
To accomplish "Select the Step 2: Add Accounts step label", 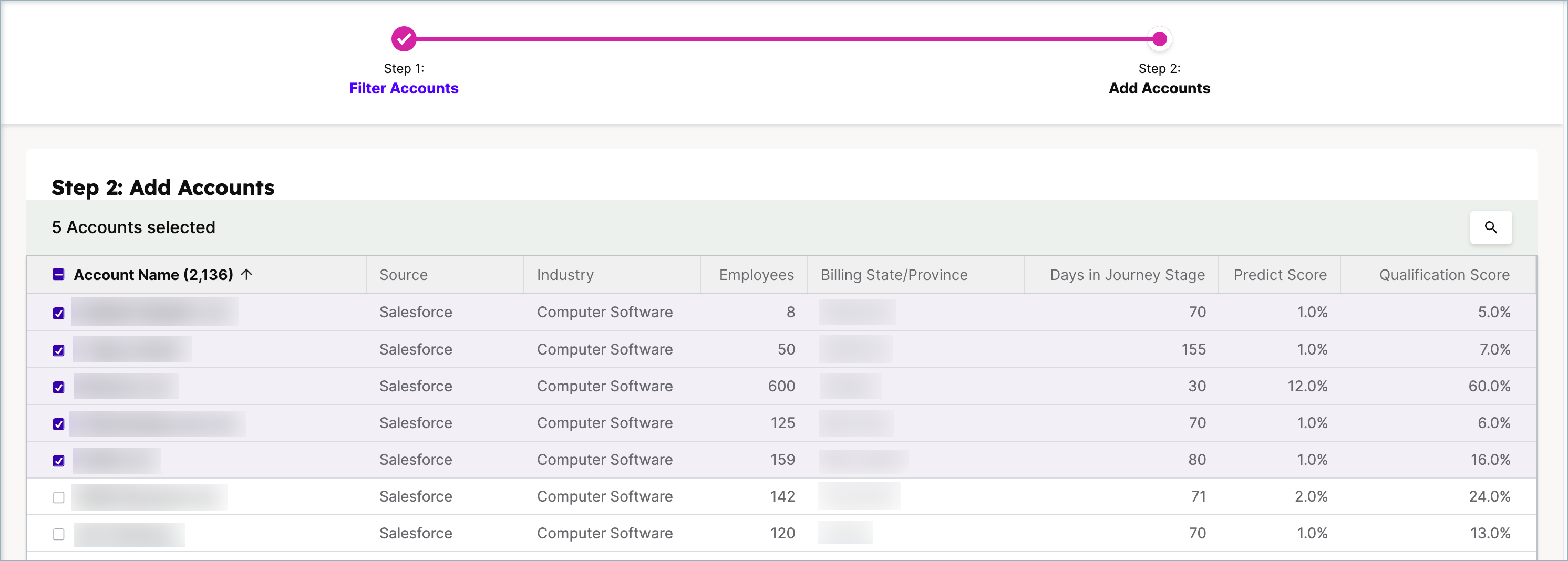I will pyautogui.click(x=1158, y=88).
